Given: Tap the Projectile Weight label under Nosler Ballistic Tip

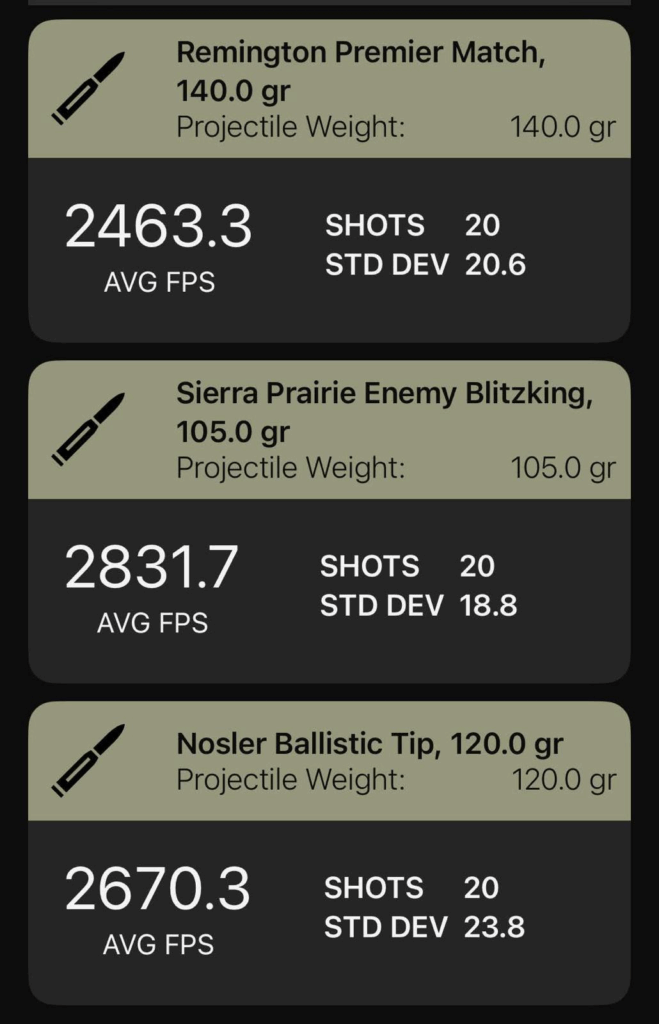Looking at the screenshot, I should click(291, 780).
